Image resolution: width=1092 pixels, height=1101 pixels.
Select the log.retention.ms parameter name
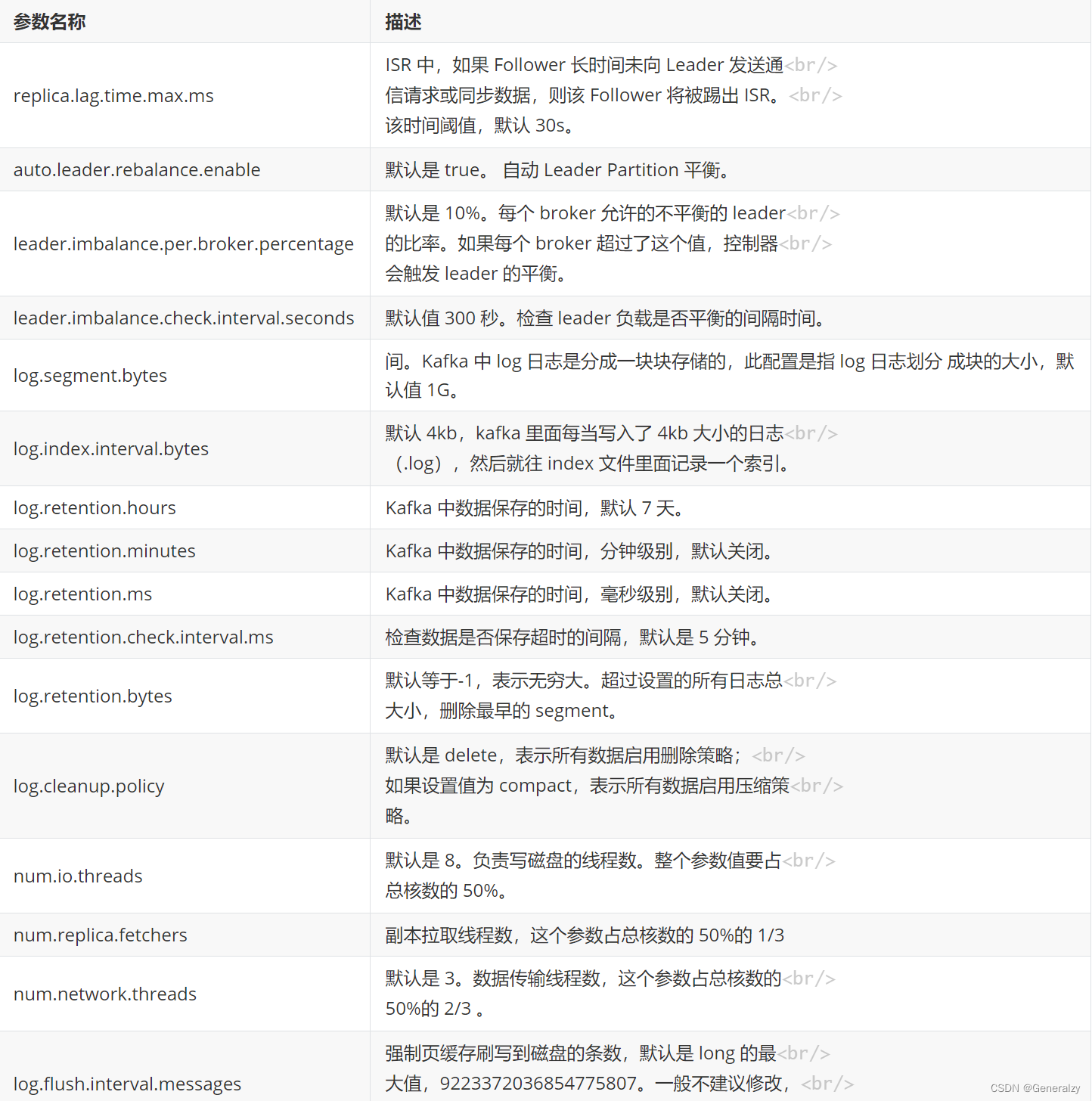(82, 594)
